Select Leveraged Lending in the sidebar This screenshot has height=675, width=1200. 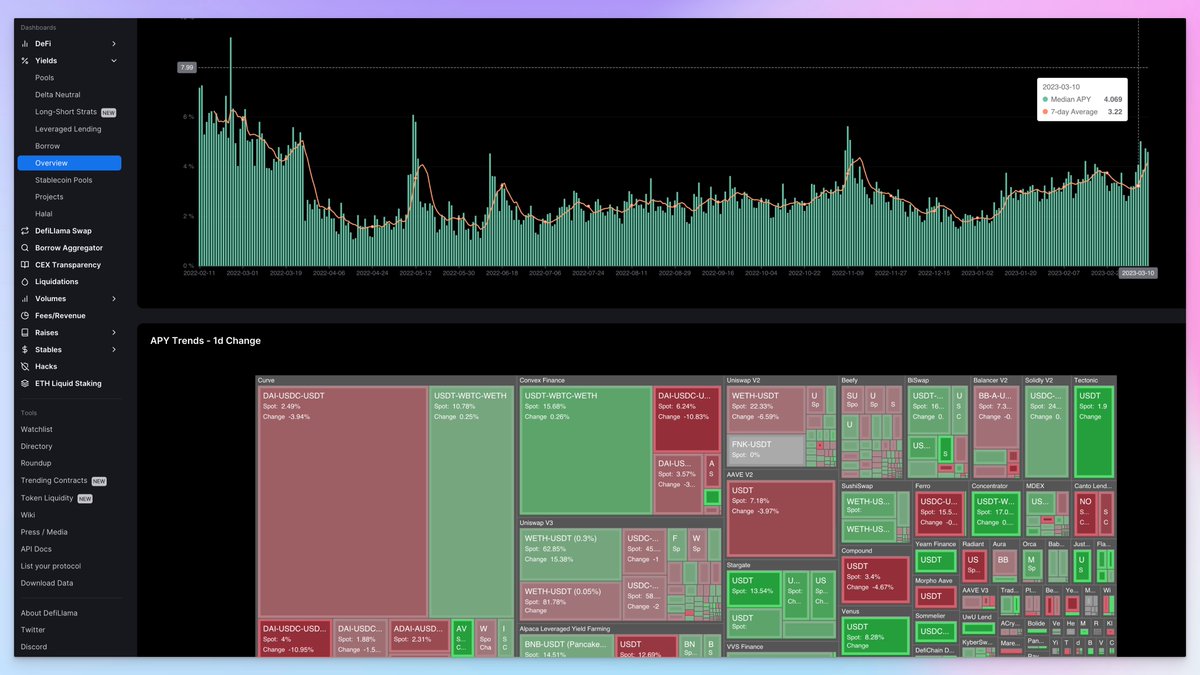click(68, 129)
